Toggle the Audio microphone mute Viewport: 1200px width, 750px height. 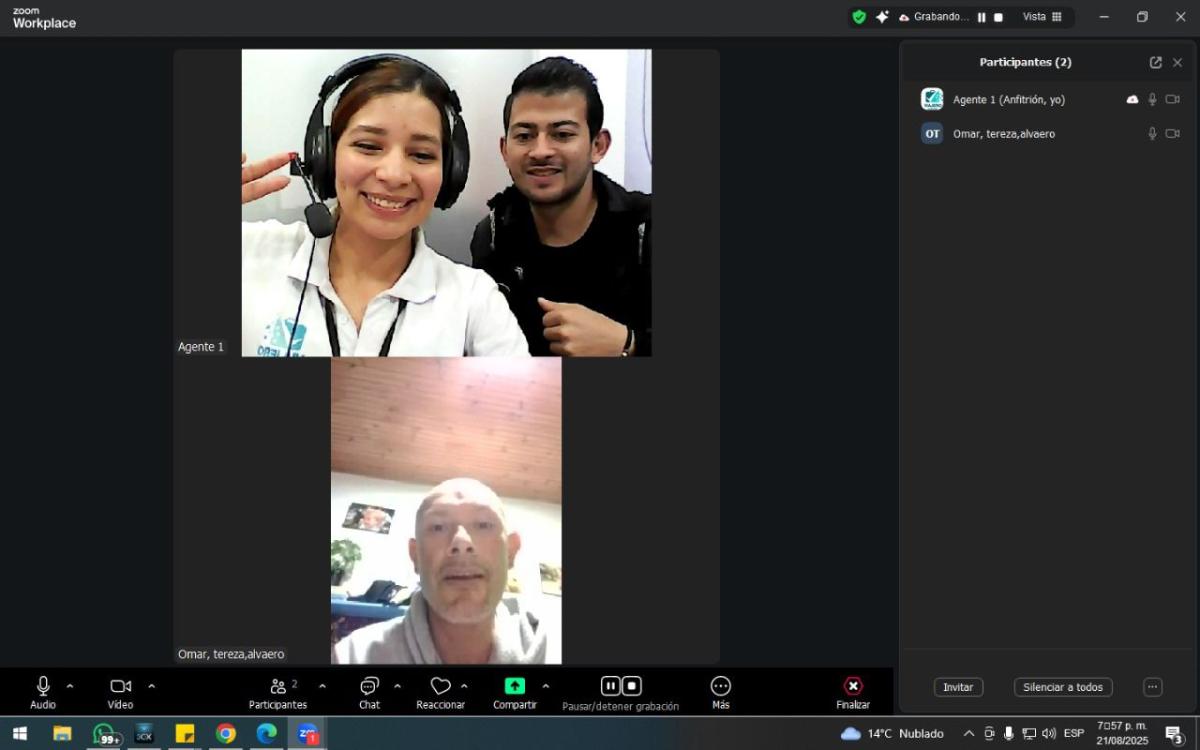tap(43, 686)
